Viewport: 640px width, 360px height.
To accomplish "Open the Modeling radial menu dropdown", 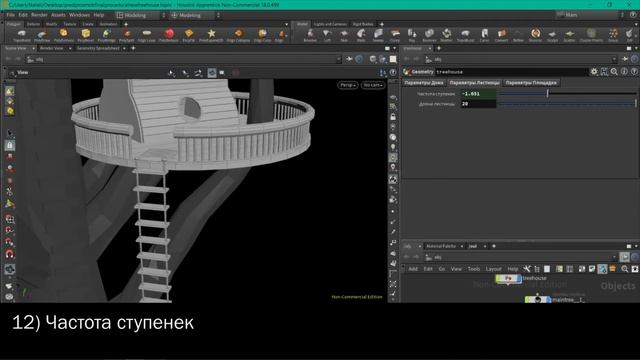I will (x=195, y=15).
